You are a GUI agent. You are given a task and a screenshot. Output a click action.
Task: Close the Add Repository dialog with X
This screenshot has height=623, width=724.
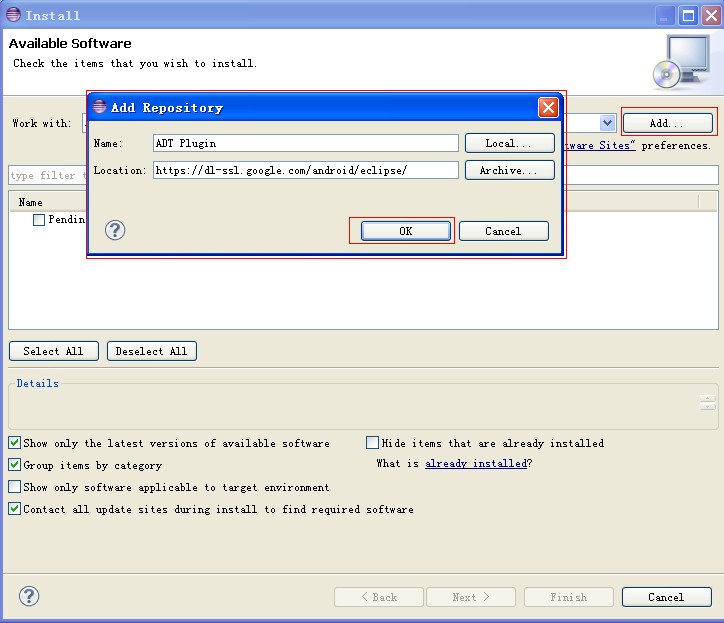point(548,107)
